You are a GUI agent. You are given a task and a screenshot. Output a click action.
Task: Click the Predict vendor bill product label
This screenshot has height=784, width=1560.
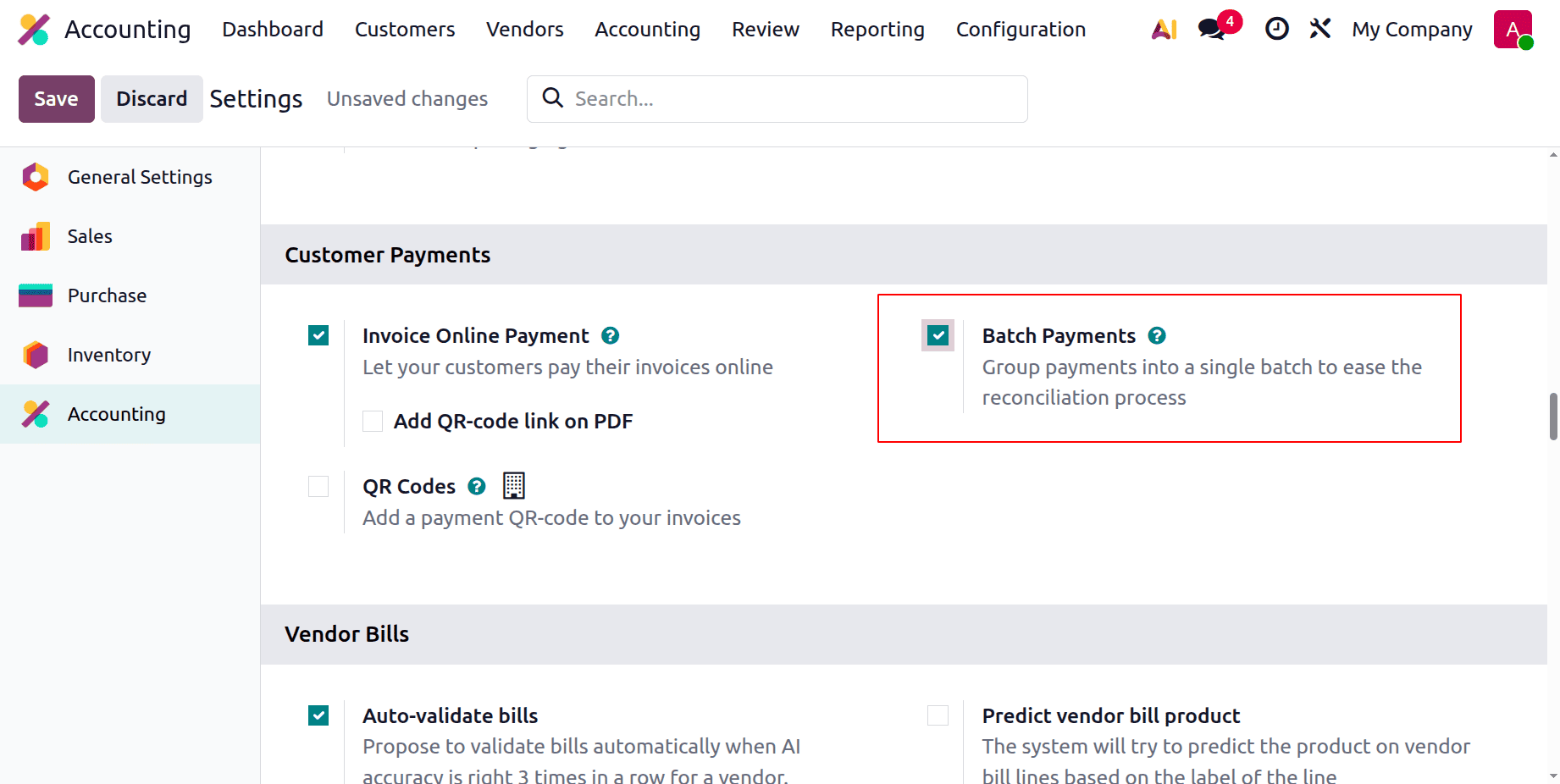coord(1111,715)
